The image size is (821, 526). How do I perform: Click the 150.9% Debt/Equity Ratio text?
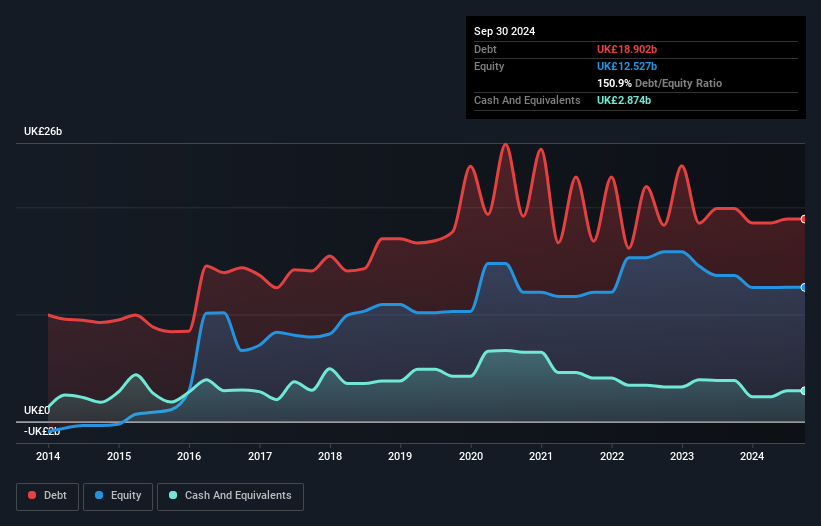659,83
